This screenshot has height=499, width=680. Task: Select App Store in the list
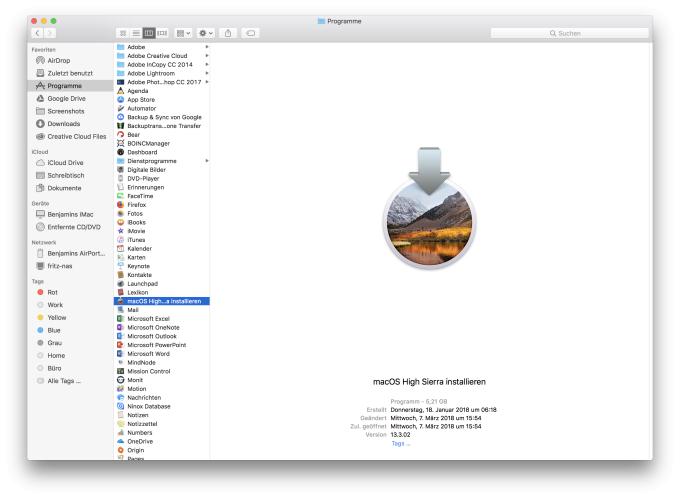[162, 99]
